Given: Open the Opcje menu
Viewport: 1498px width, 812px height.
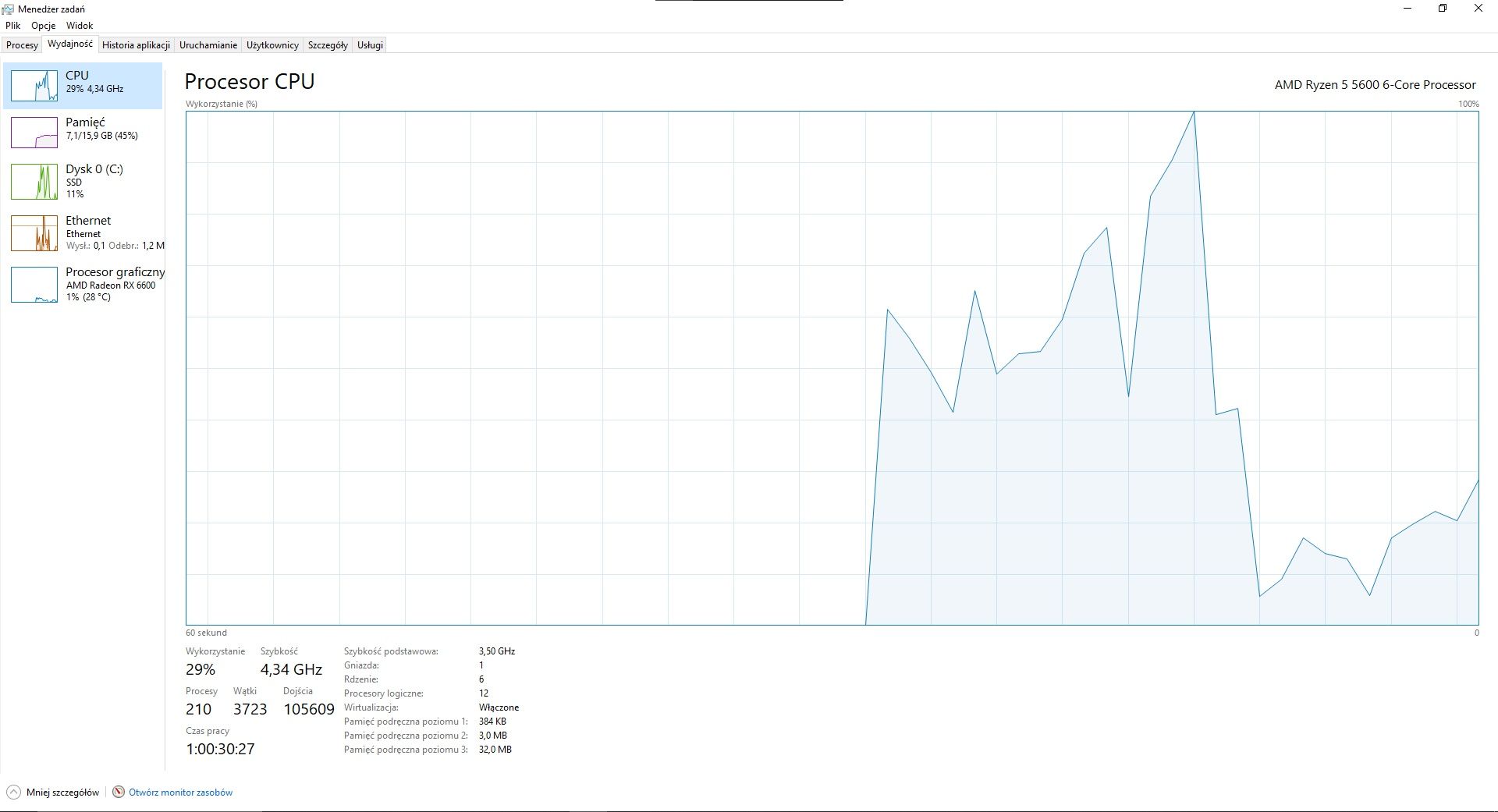Looking at the screenshot, I should 44,26.
